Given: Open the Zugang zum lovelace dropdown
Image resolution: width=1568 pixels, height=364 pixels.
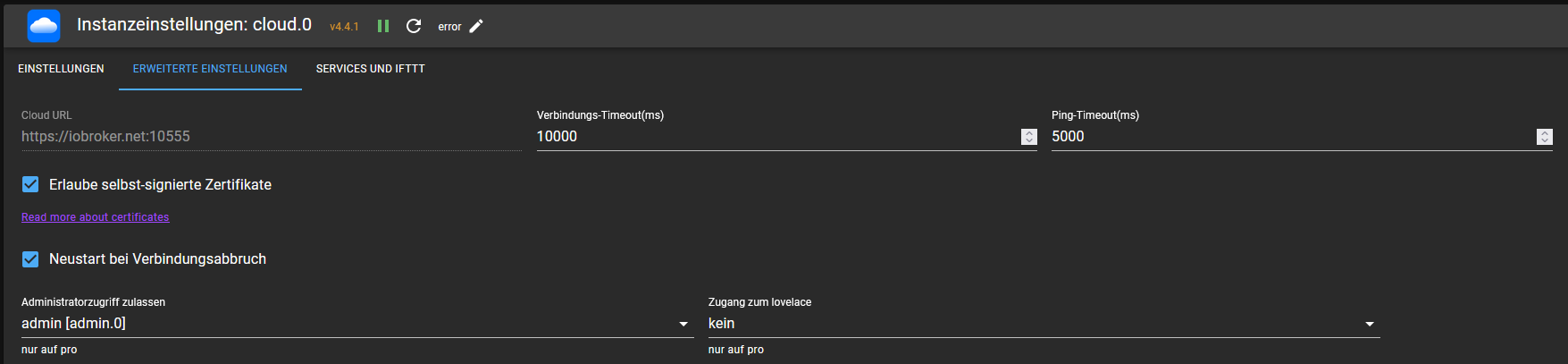Looking at the screenshot, I should 1043,324.
